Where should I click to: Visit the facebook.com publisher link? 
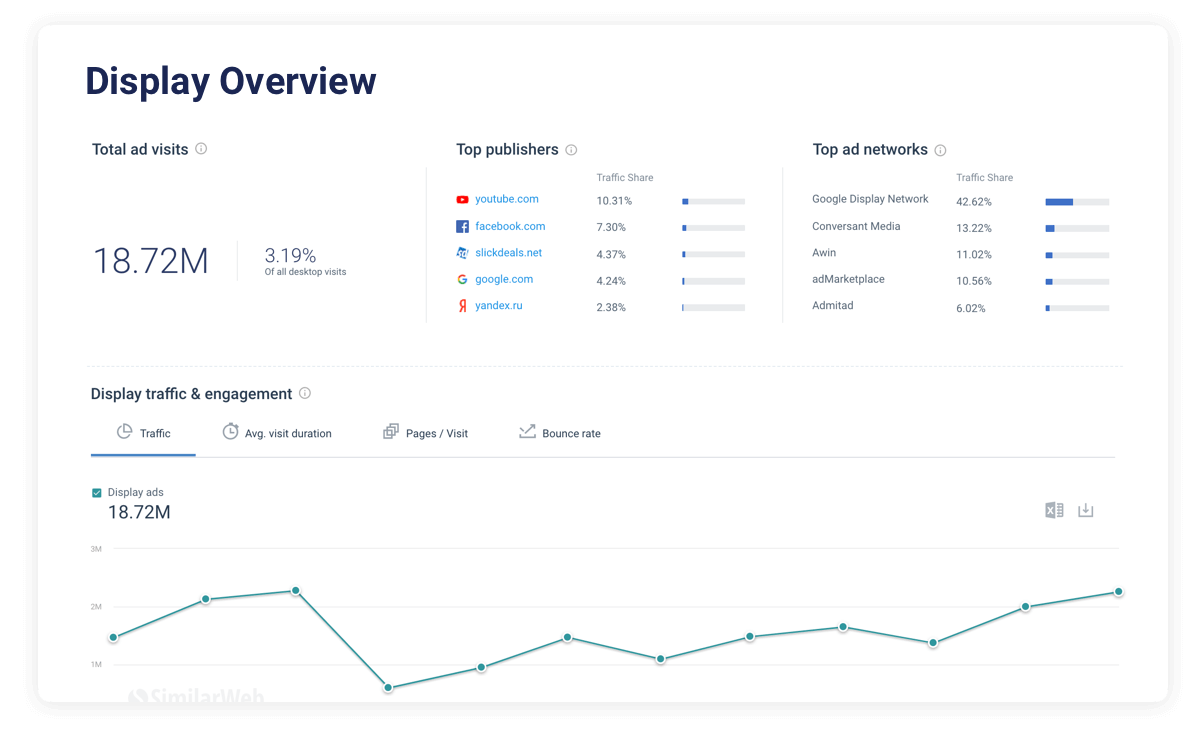(x=511, y=226)
